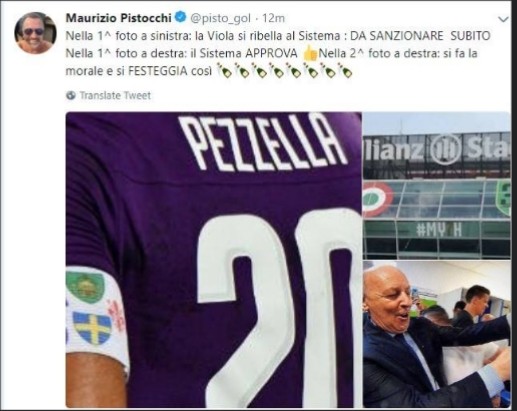
Task: Click the last champagne bottle emoji
Action: [x=345, y=71]
